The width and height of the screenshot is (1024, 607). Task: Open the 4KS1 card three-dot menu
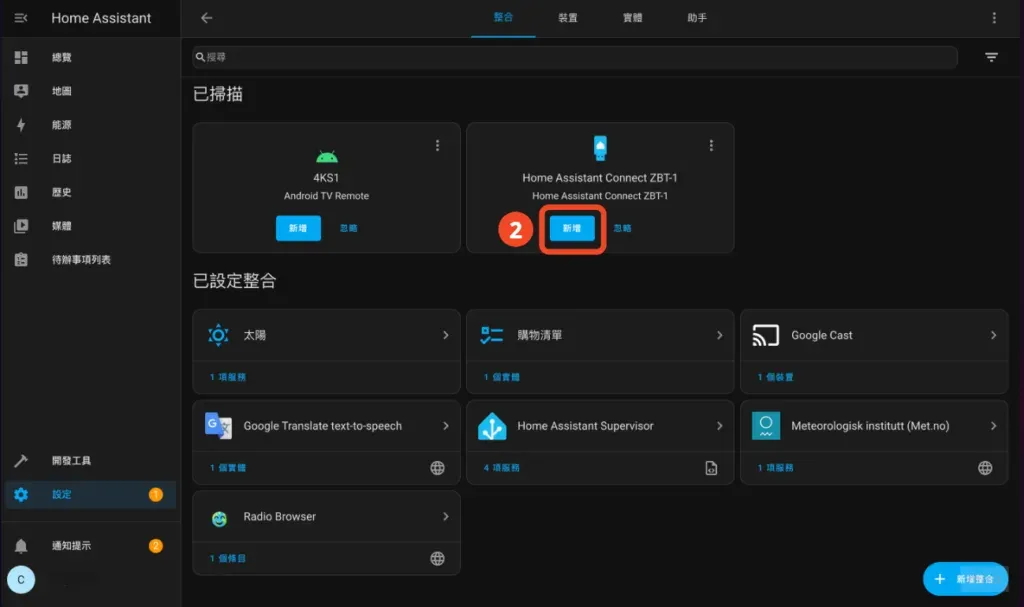(x=437, y=145)
